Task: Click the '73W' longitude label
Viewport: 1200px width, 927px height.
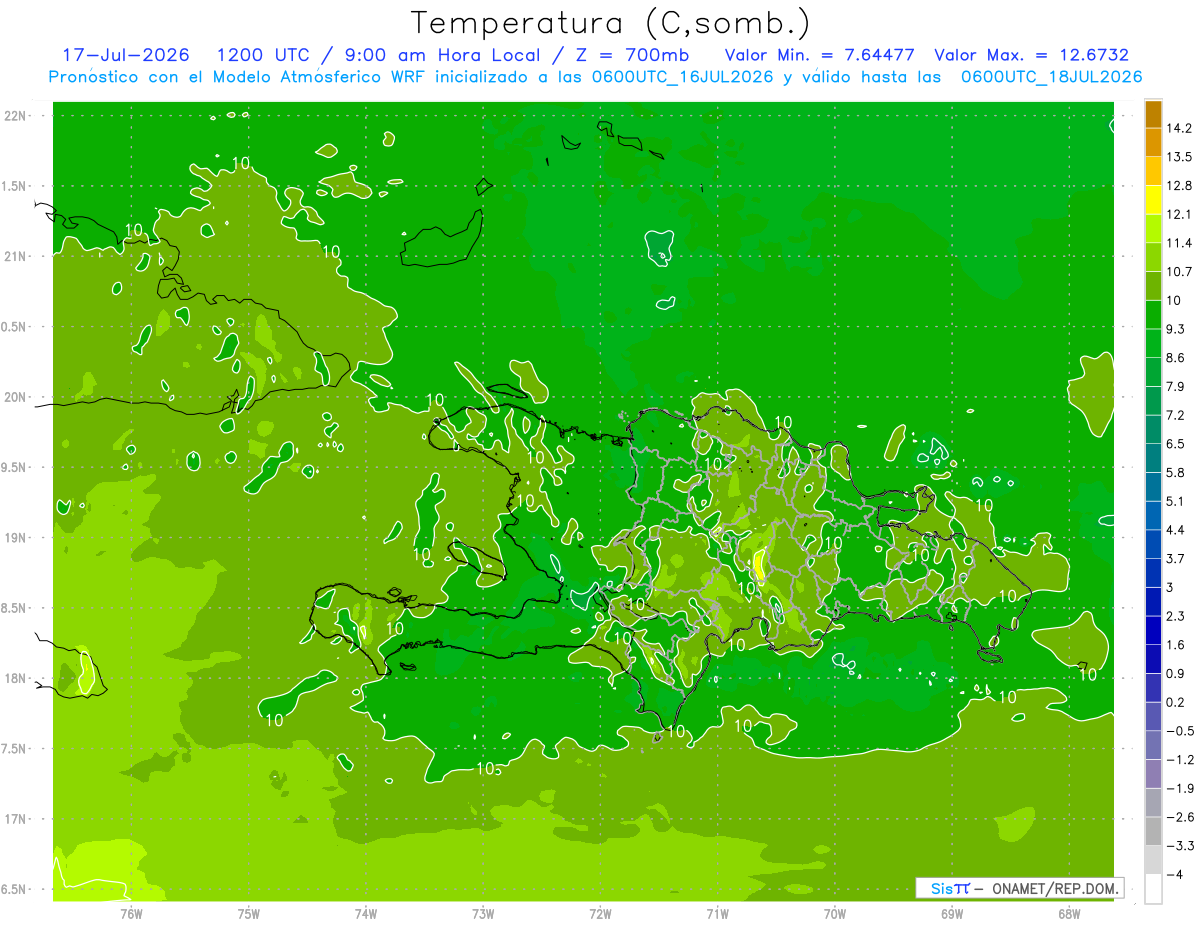Action: click(483, 914)
